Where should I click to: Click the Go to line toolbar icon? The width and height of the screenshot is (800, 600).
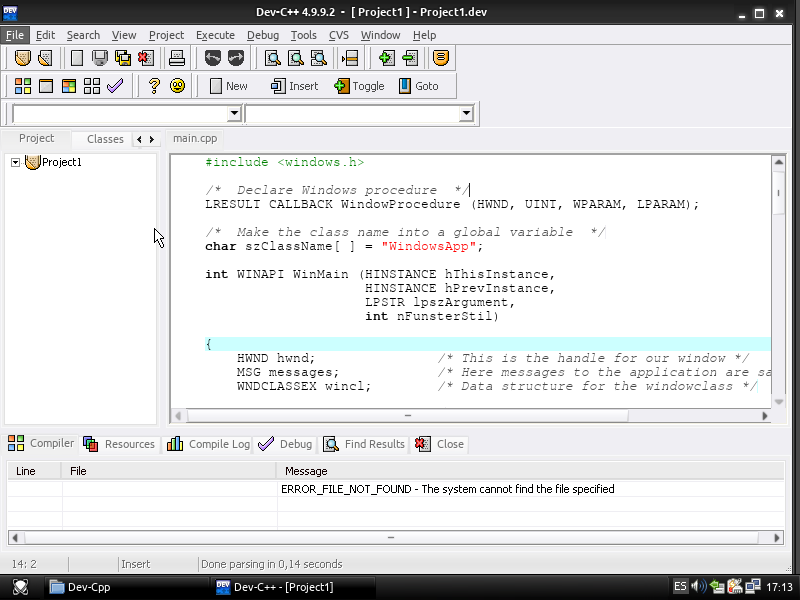pos(350,58)
